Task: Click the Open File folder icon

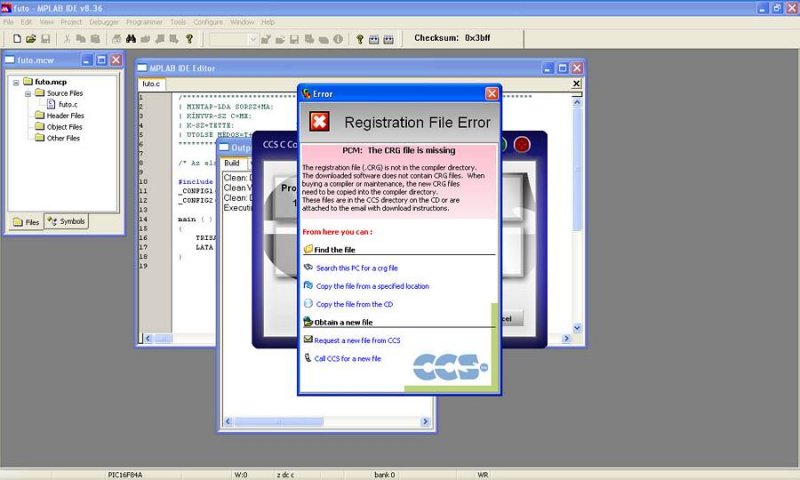Action: tap(31, 39)
